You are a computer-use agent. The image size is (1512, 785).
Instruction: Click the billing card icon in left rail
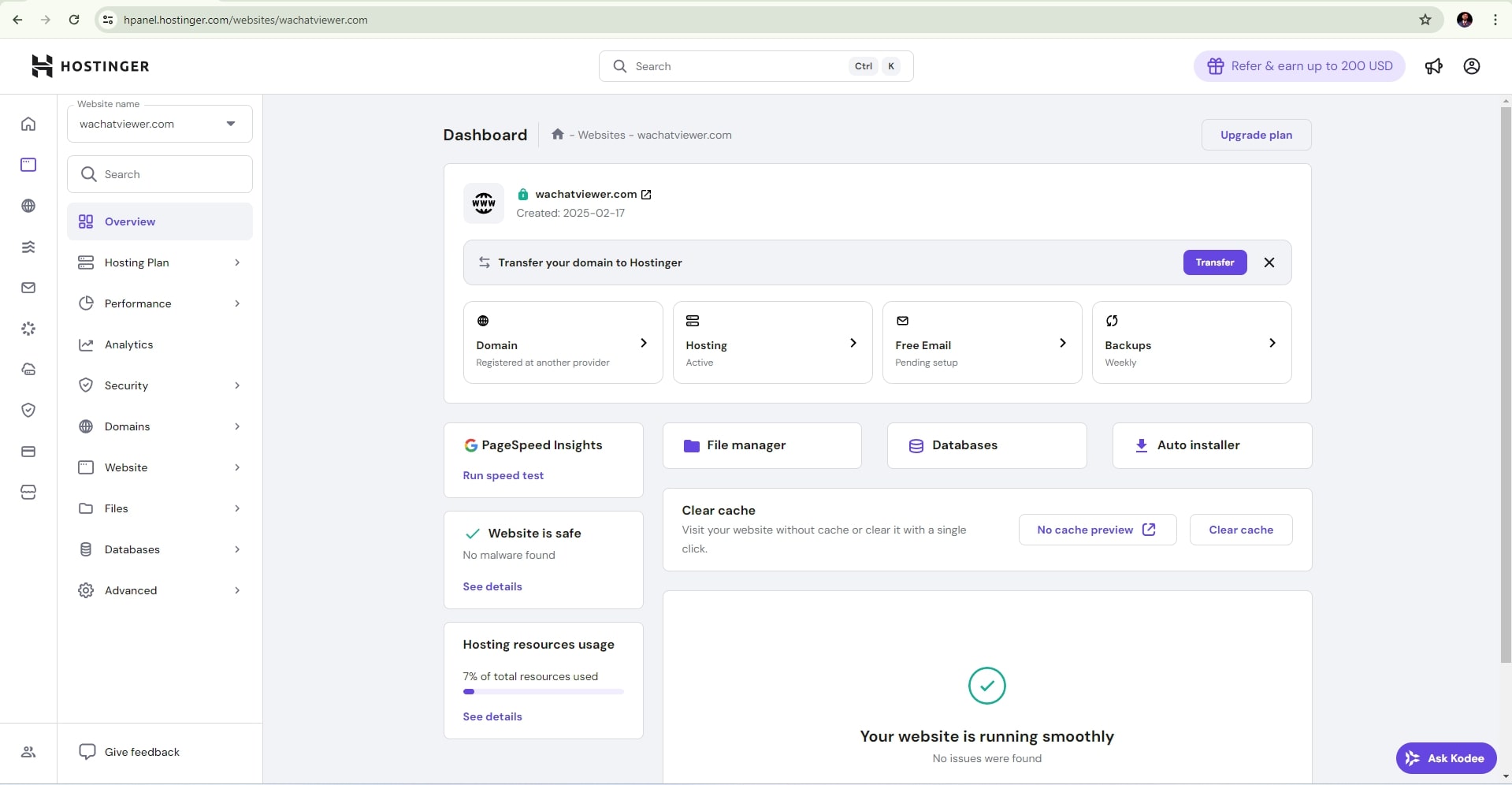[28, 452]
